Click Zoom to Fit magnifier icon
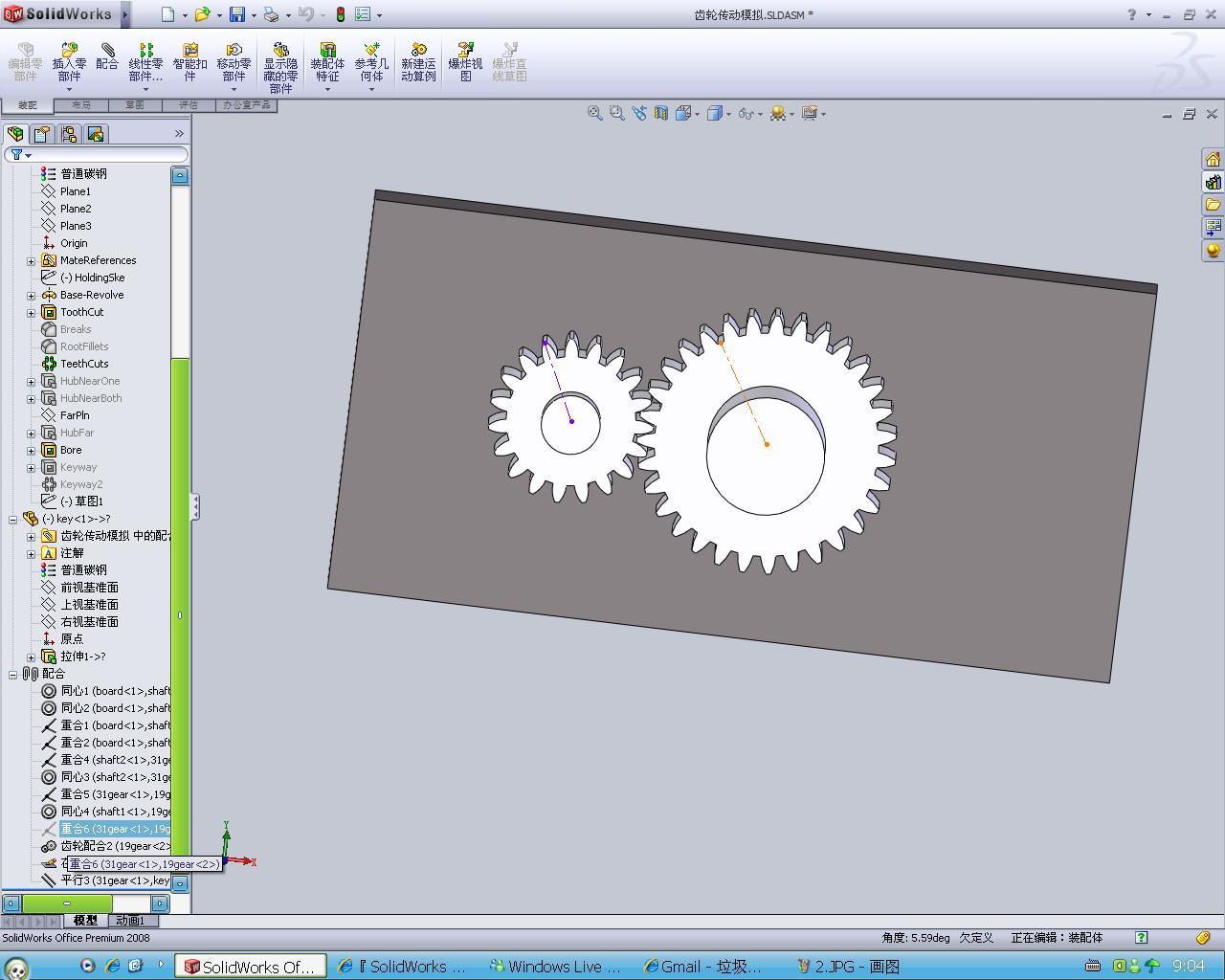 [594, 113]
